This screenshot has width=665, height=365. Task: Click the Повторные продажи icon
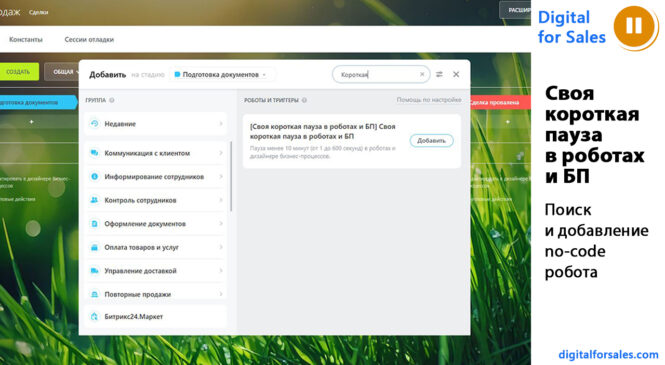coord(94,294)
